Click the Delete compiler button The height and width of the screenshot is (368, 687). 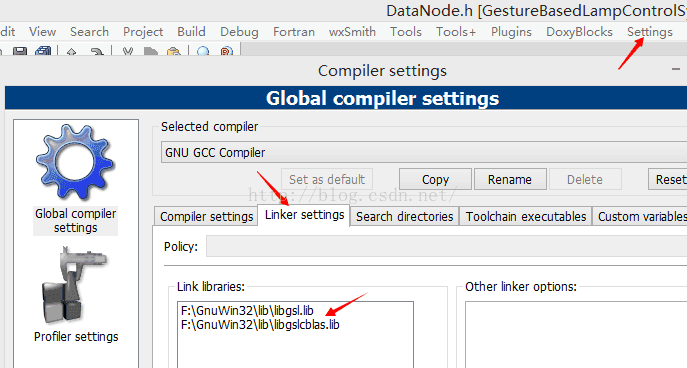coord(585,179)
